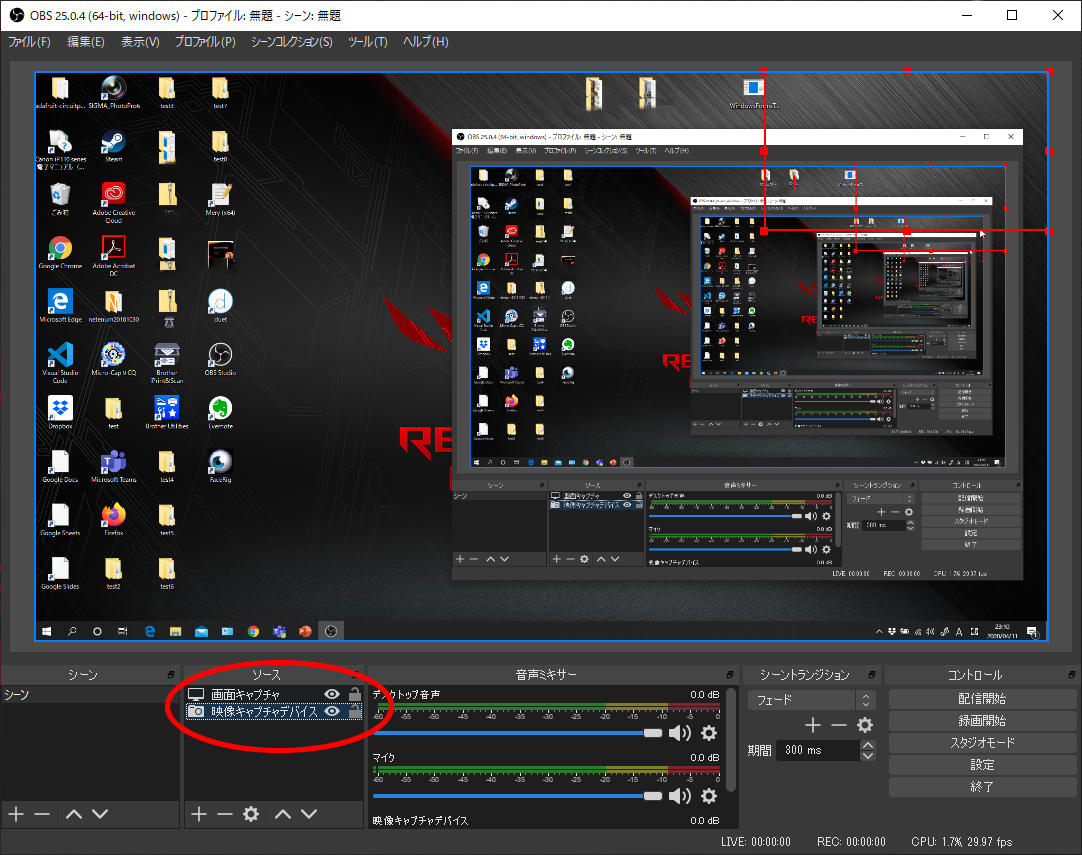Image resolution: width=1082 pixels, height=855 pixels.
Task: Click the Visual Studio Code desktop icon in the preview
Action: [x=60, y=362]
